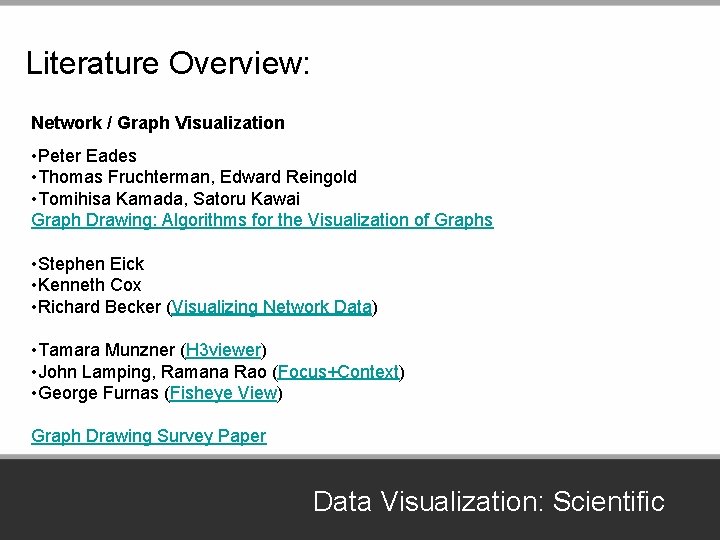Click the Peter Eades bullet text
Screen dimensions: 720x540
pyautogui.click(x=88, y=156)
